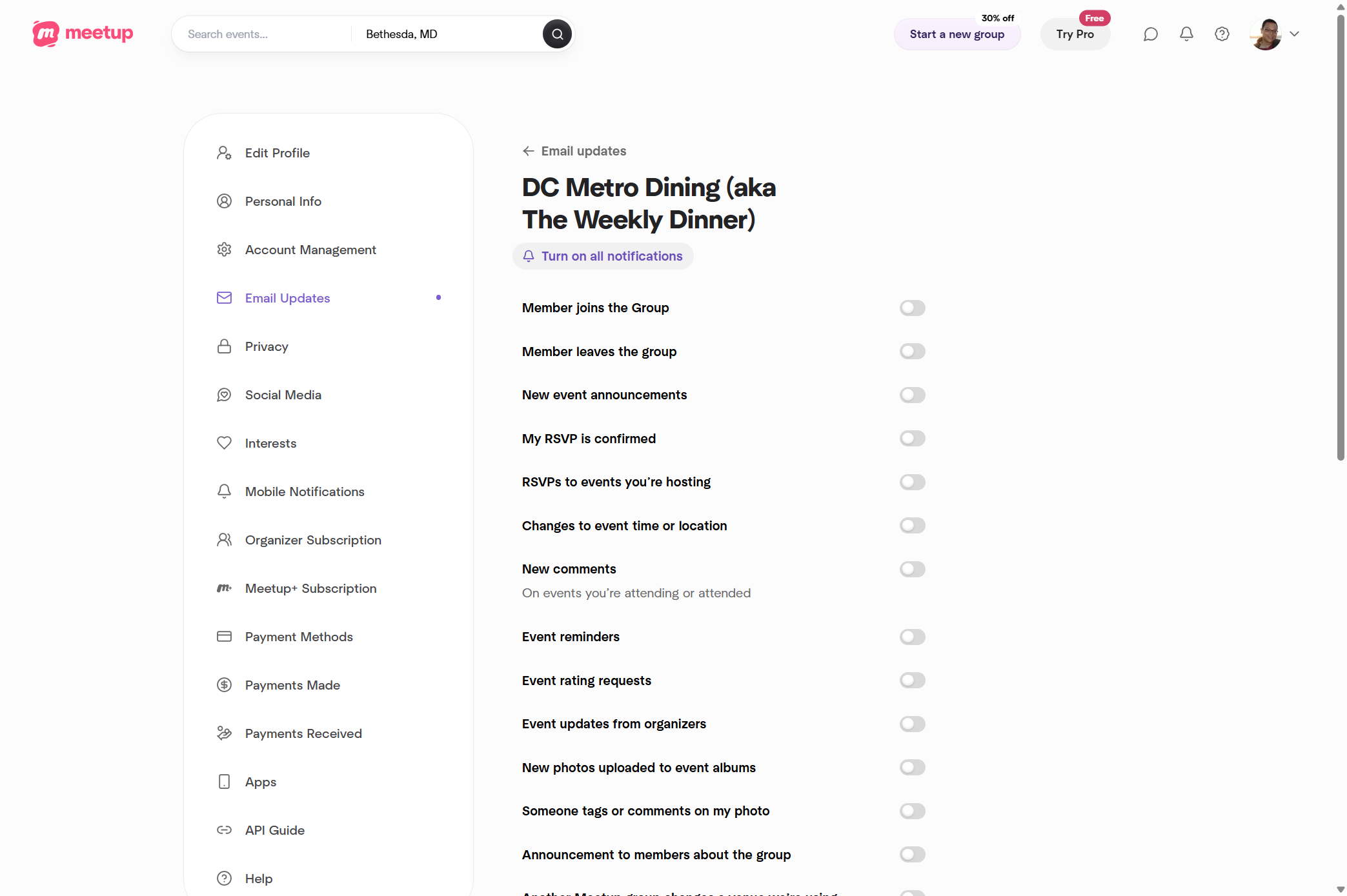Expand the profile menu chevron
The image size is (1347, 896).
(x=1294, y=34)
